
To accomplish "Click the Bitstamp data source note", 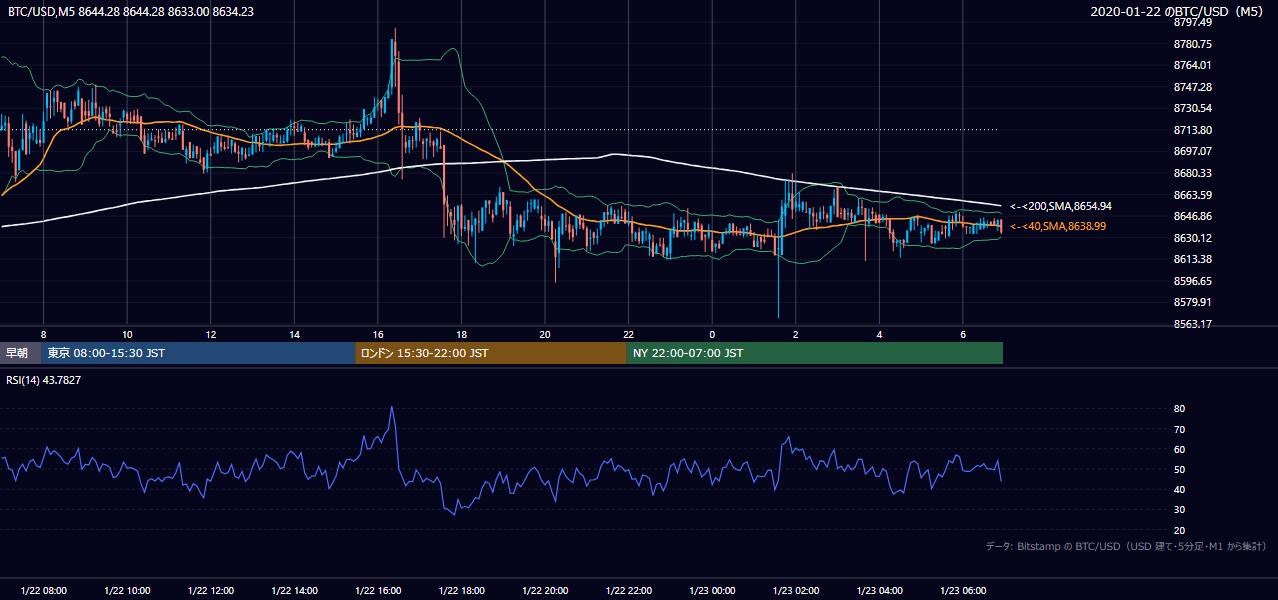I will (x=1127, y=546).
